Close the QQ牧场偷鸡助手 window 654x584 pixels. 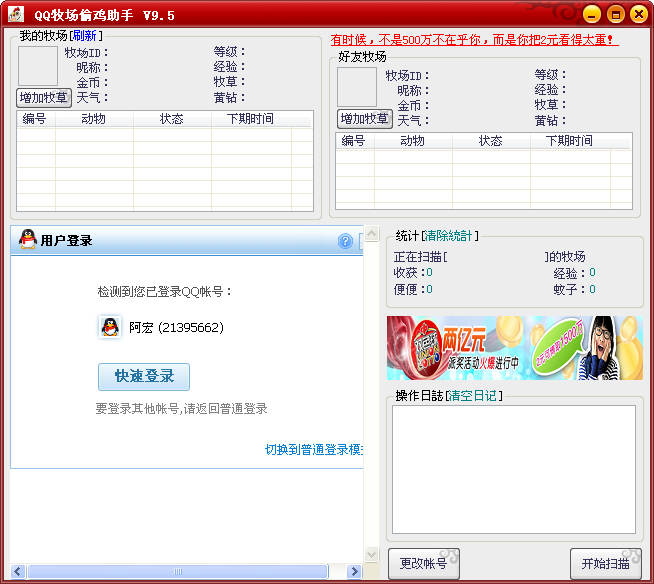(x=639, y=15)
